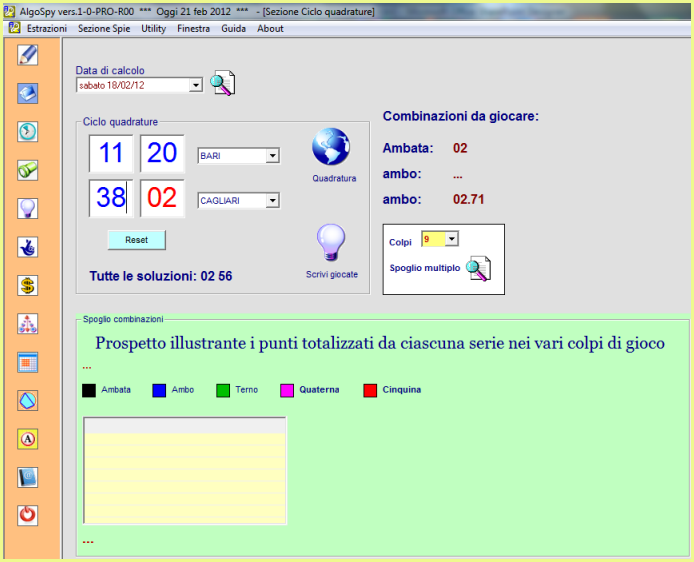694x562 pixels.
Task: Open the clock icon in the sidebar
Action: tap(28, 132)
